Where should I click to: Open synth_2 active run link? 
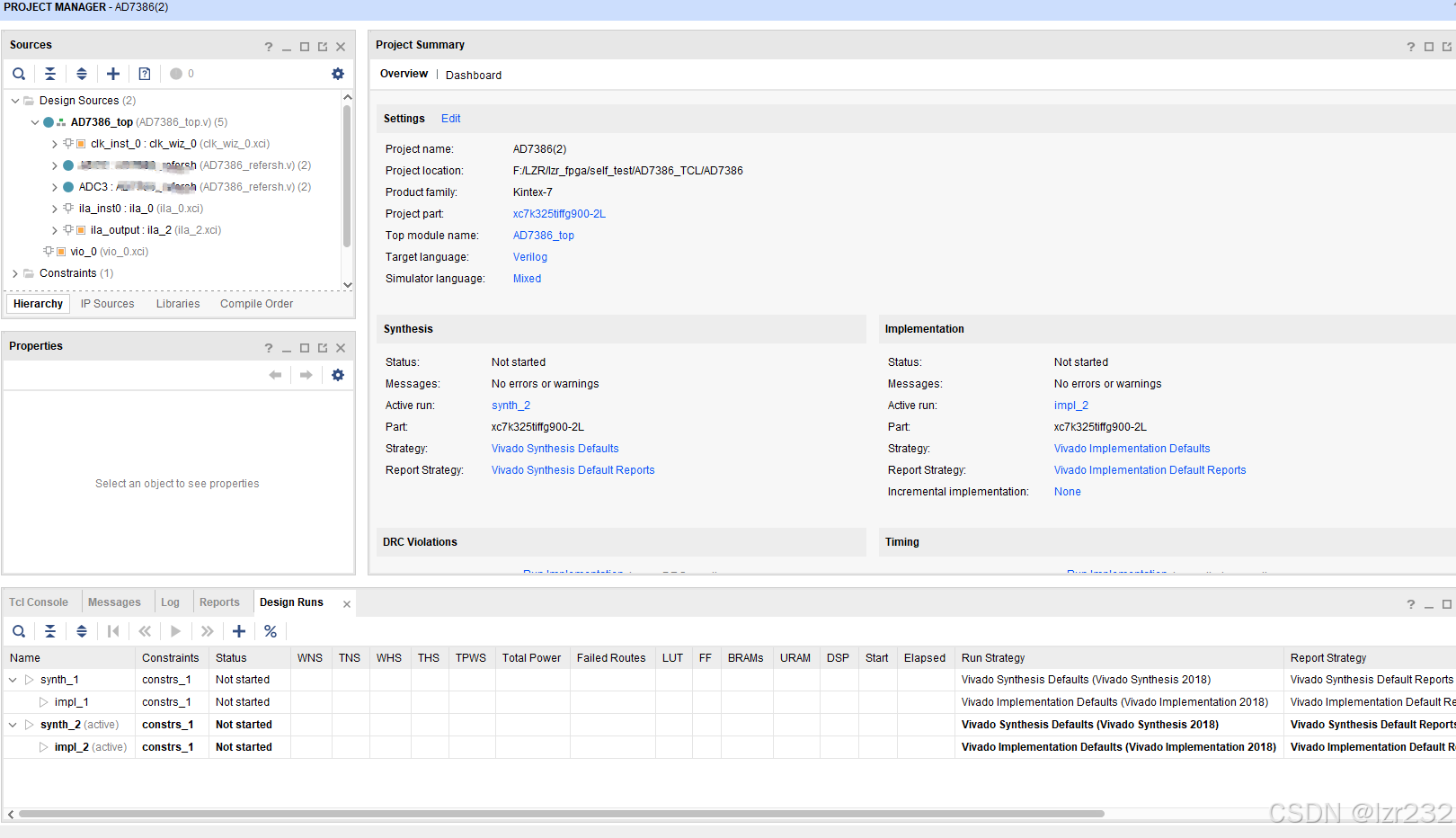point(511,406)
